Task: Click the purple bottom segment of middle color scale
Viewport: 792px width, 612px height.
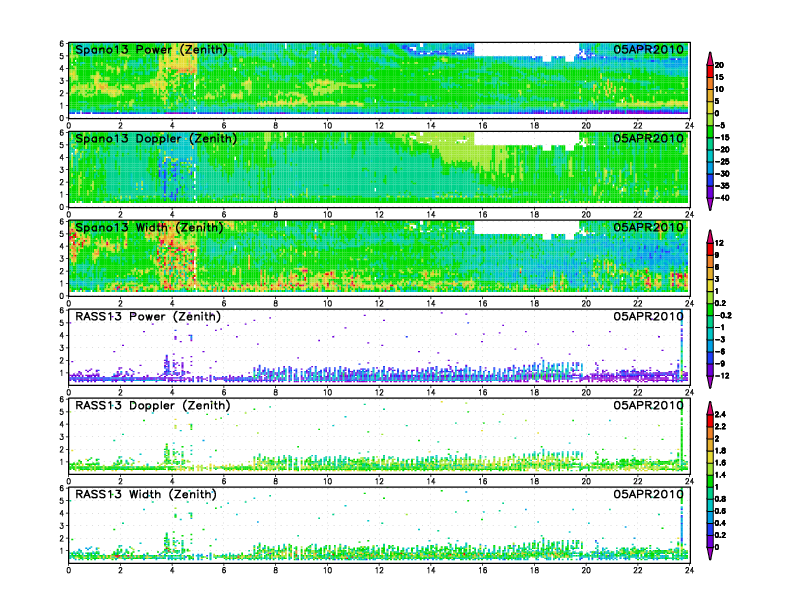Action: tap(710, 370)
